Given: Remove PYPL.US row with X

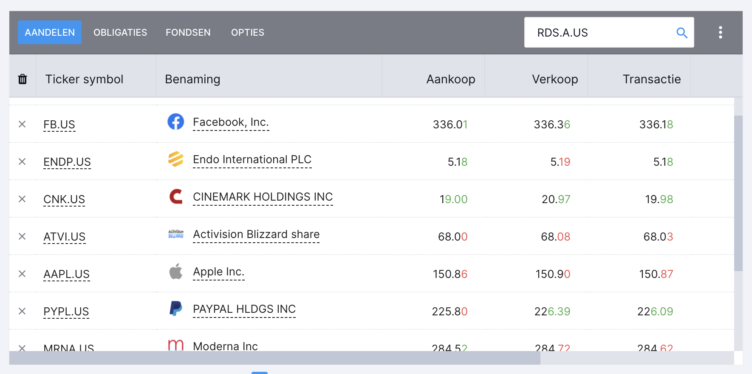Looking at the screenshot, I should 22,311.
